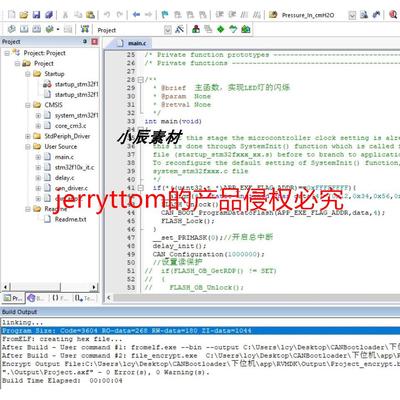
Task: Start the debug session with the magnifier icon
Action: click(x=393, y=15)
